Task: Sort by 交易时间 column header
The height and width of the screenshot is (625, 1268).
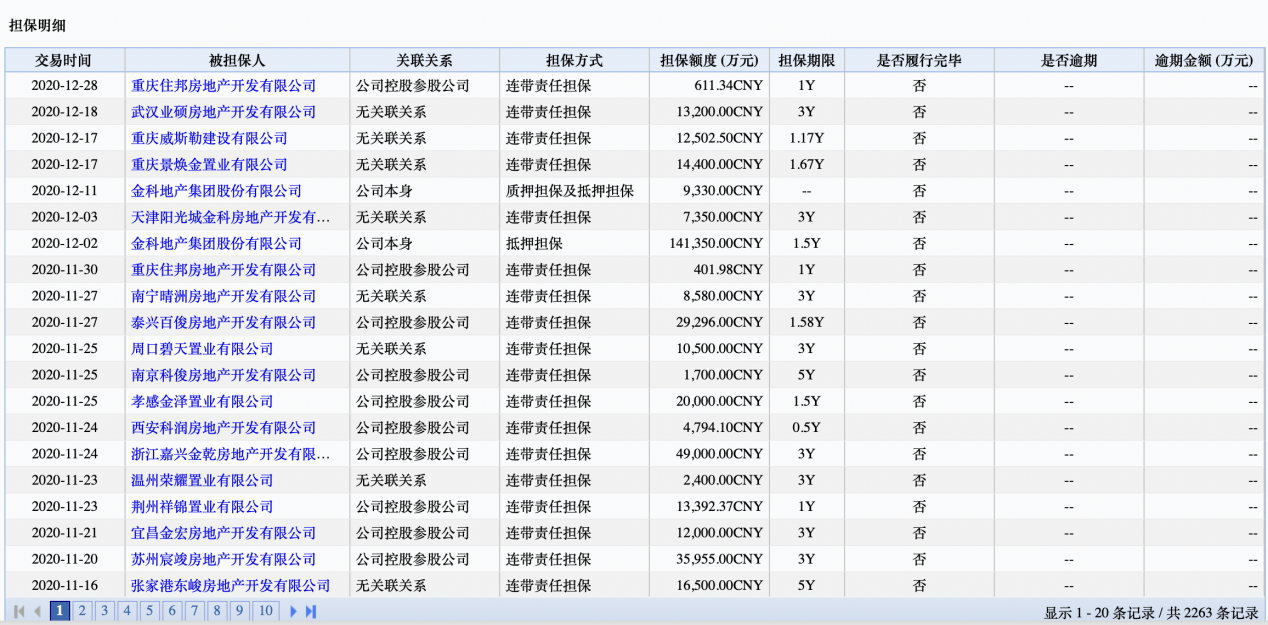Action: click(x=64, y=60)
